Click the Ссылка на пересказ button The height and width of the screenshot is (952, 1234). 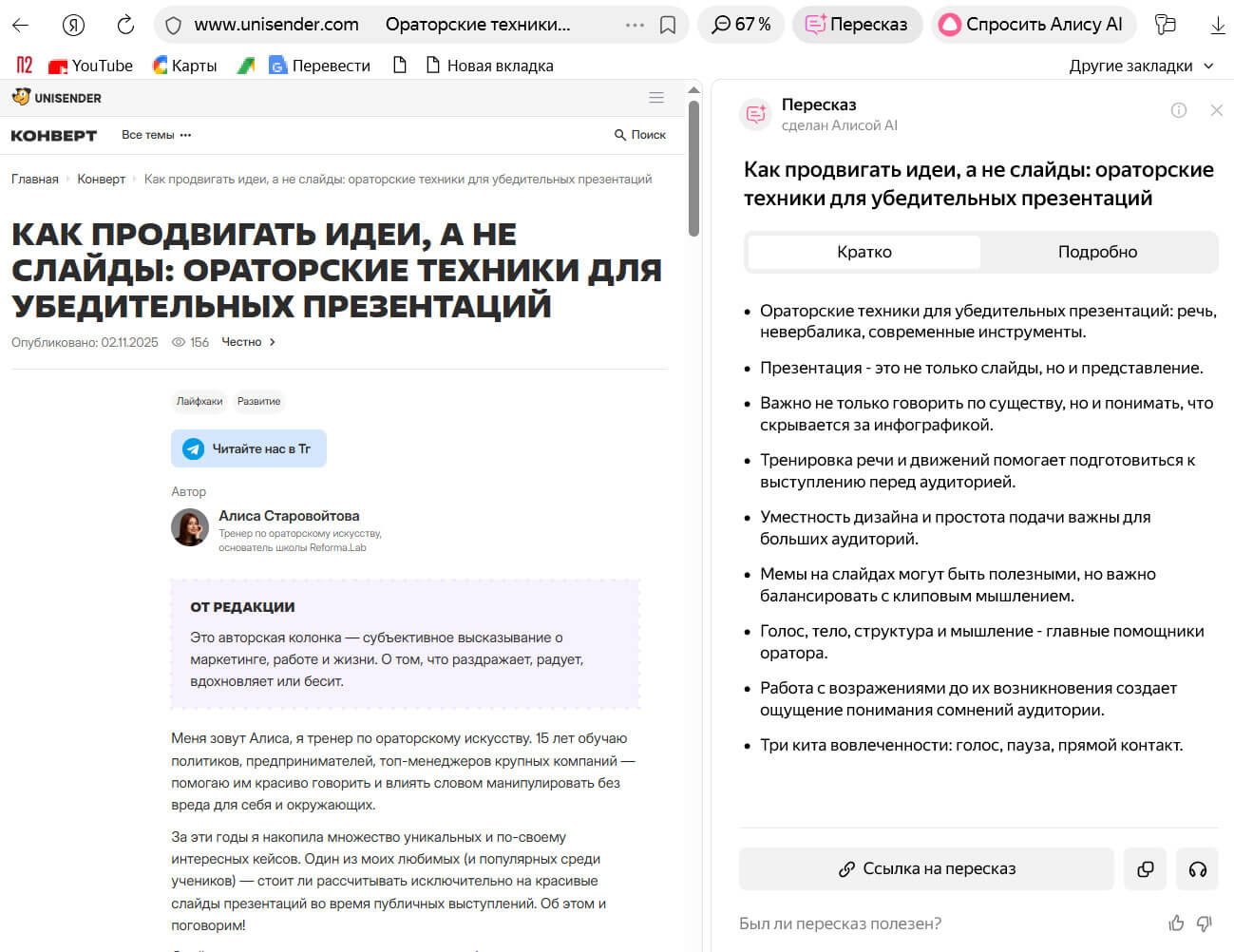tap(928, 868)
